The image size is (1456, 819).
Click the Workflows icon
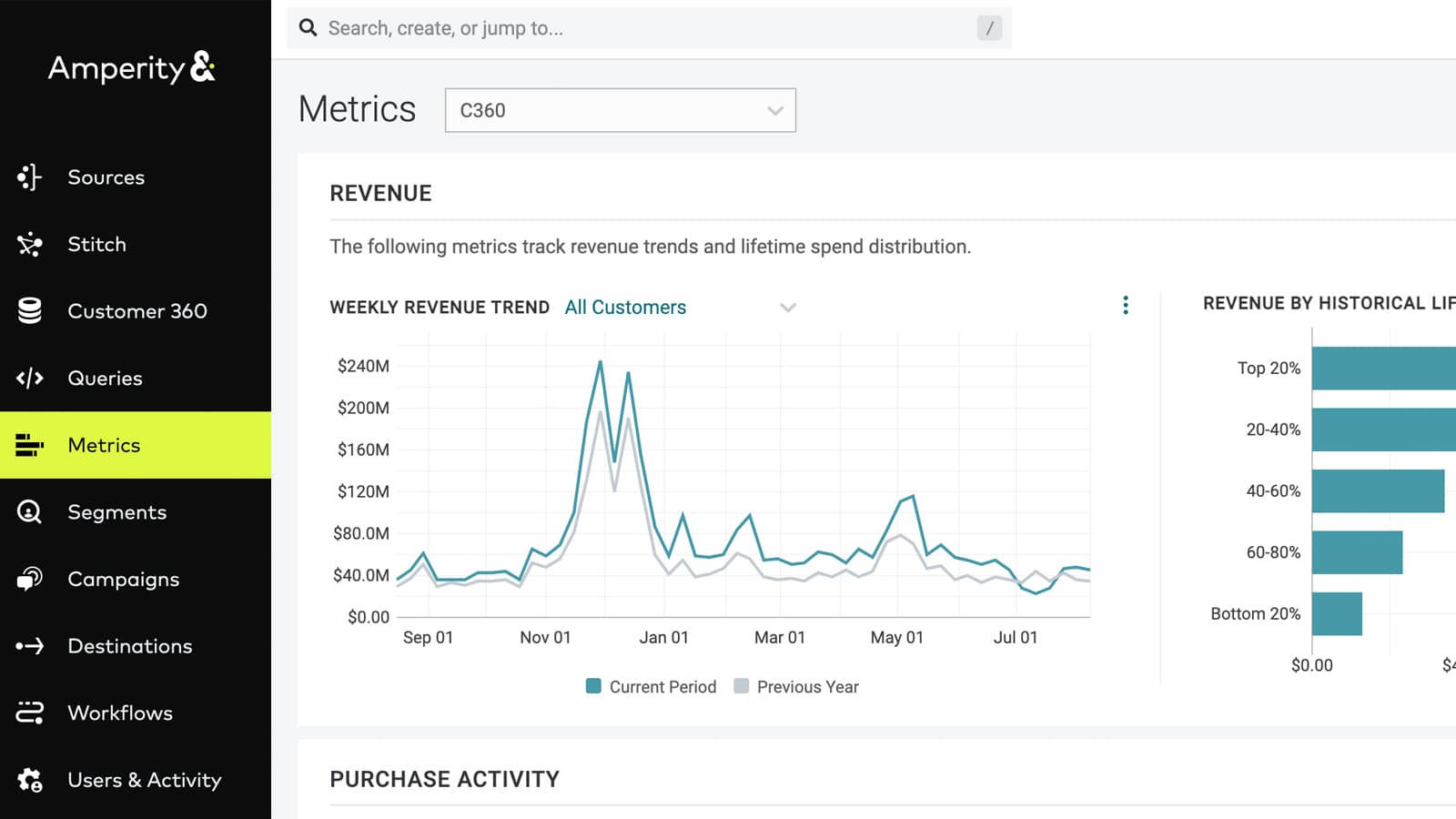click(x=29, y=713)
